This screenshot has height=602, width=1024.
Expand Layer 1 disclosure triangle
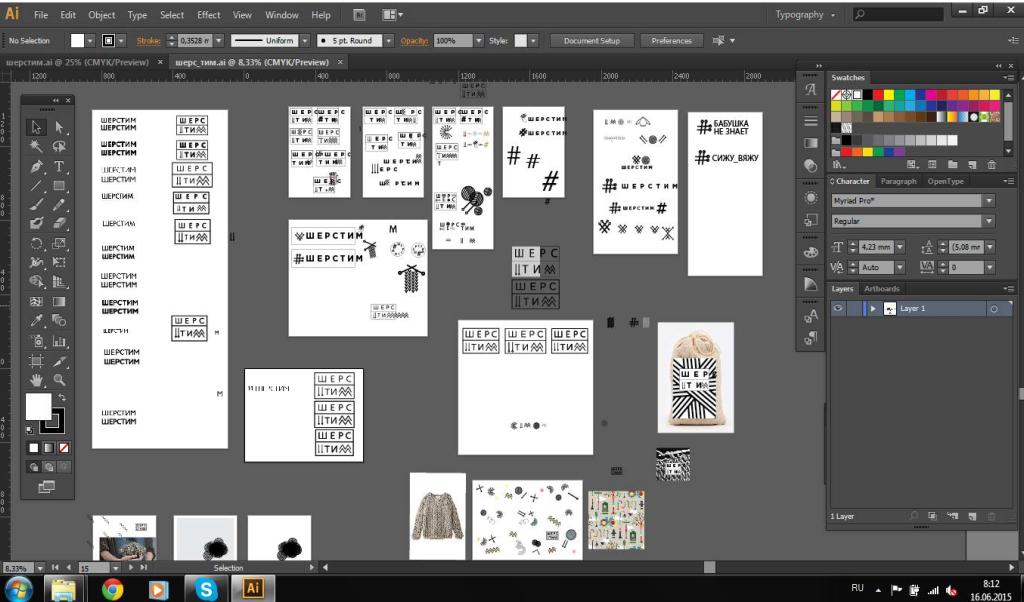tap(873, 309)
